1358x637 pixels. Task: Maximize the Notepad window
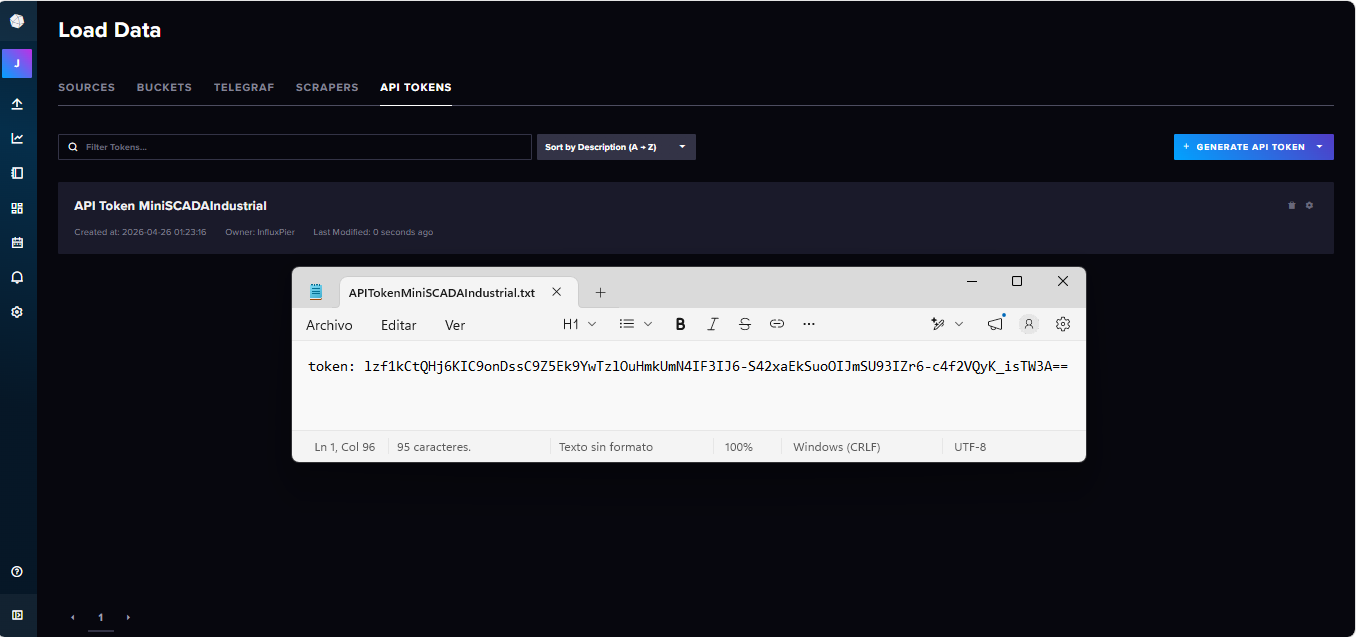coord(1017,282)
